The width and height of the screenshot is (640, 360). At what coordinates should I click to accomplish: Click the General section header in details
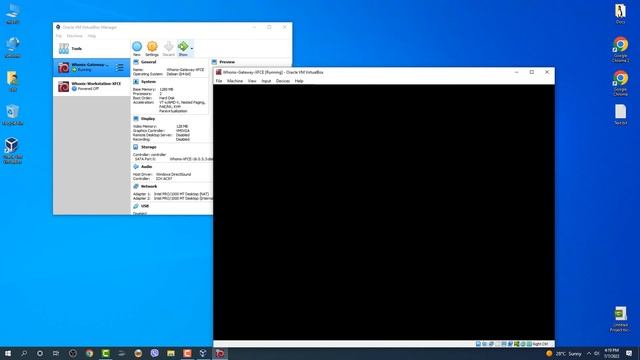coord(148,62)
